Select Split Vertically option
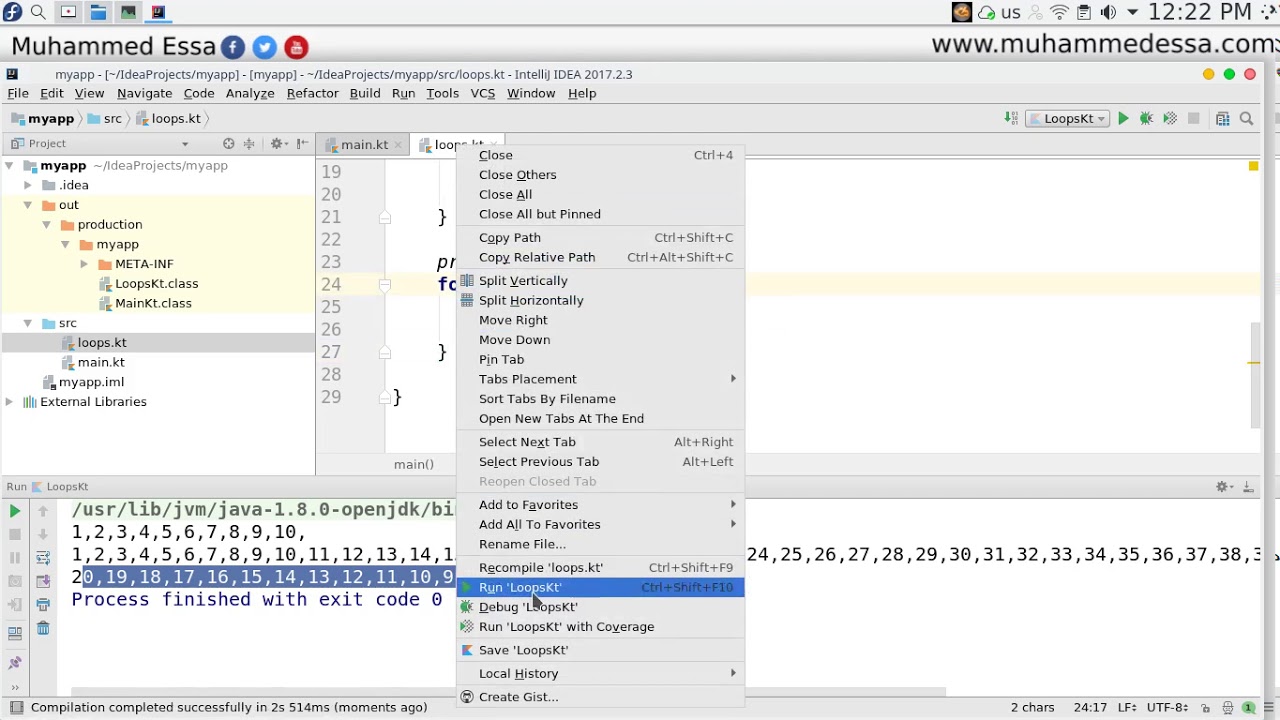Image resolution: width=1280 pixels, height=720 pixels. [x=600, y=281]
